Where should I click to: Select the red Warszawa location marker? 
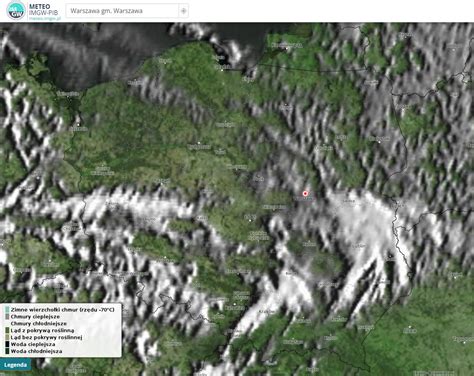click(305, 193)
